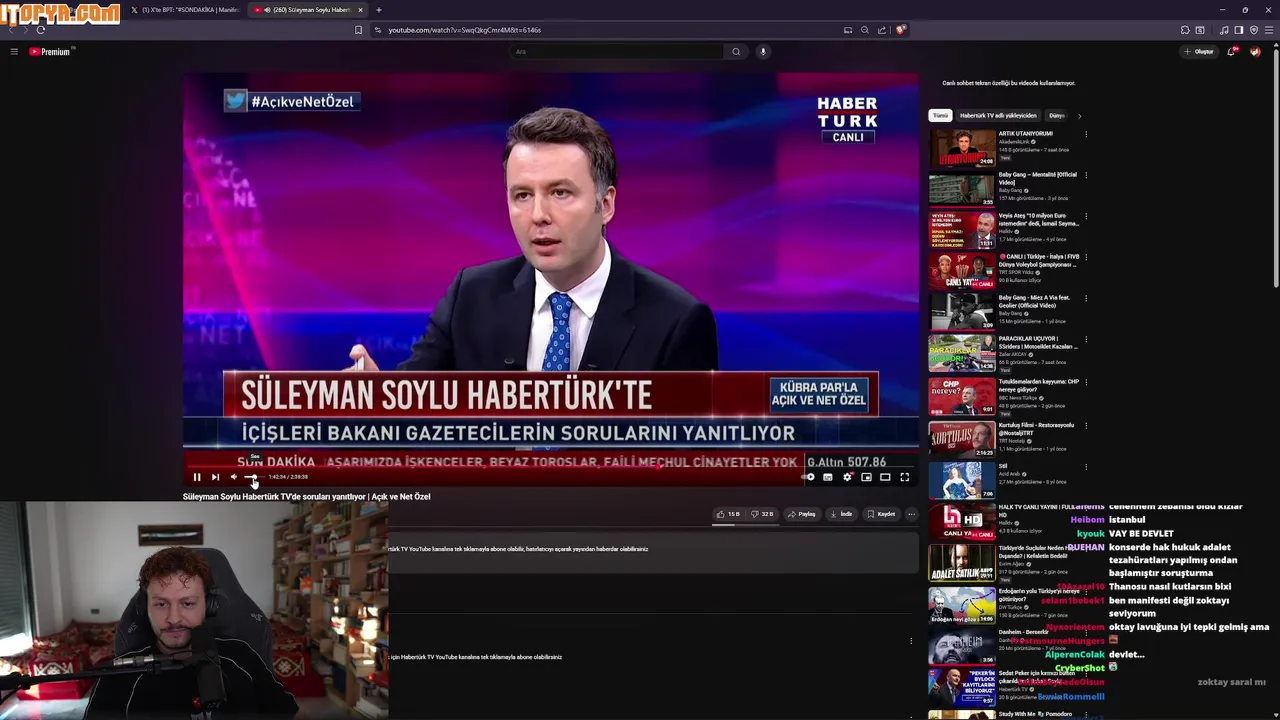Focus the YouTube search box

[x=616, y=51]
